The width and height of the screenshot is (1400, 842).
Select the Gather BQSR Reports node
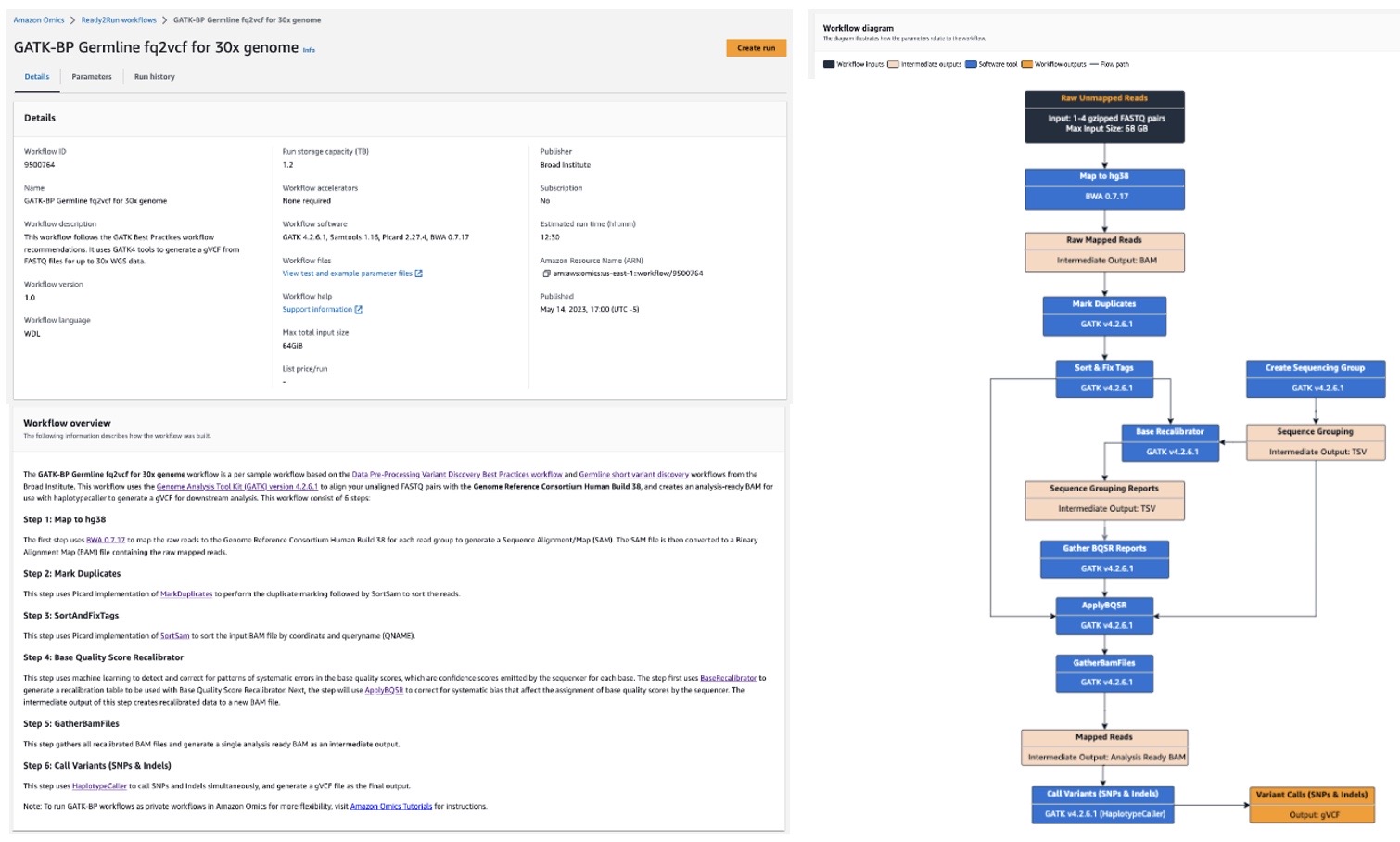[x=1104, y=559]
